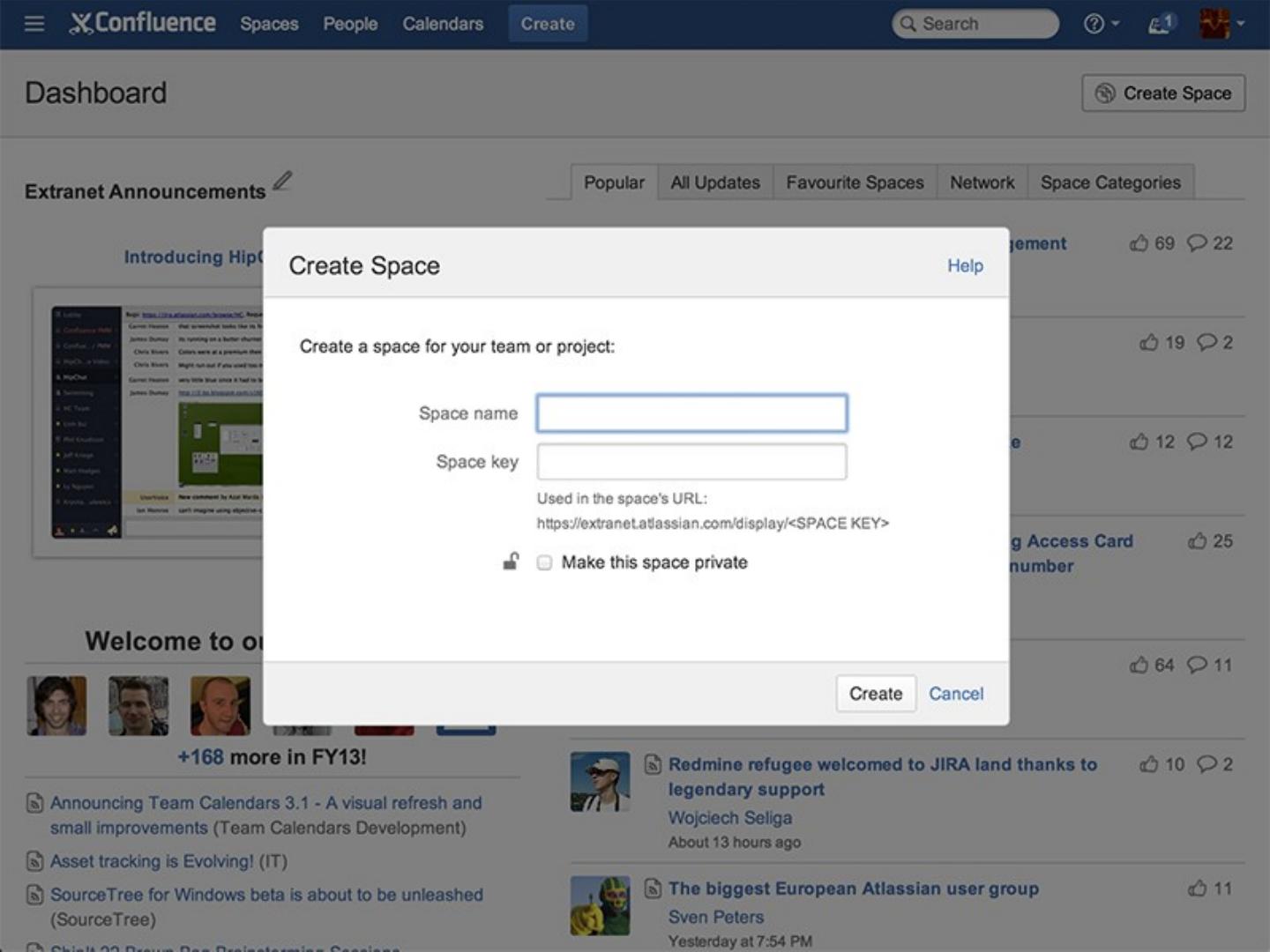Click the search magnifier icon

908,24
